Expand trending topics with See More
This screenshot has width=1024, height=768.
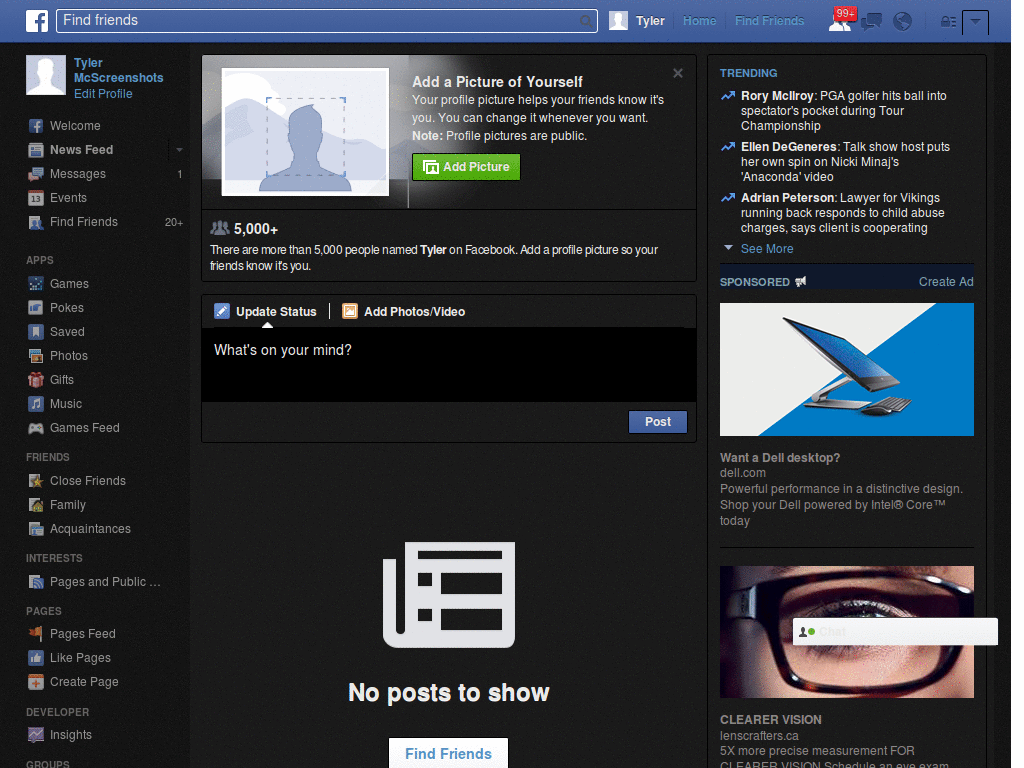767,249
